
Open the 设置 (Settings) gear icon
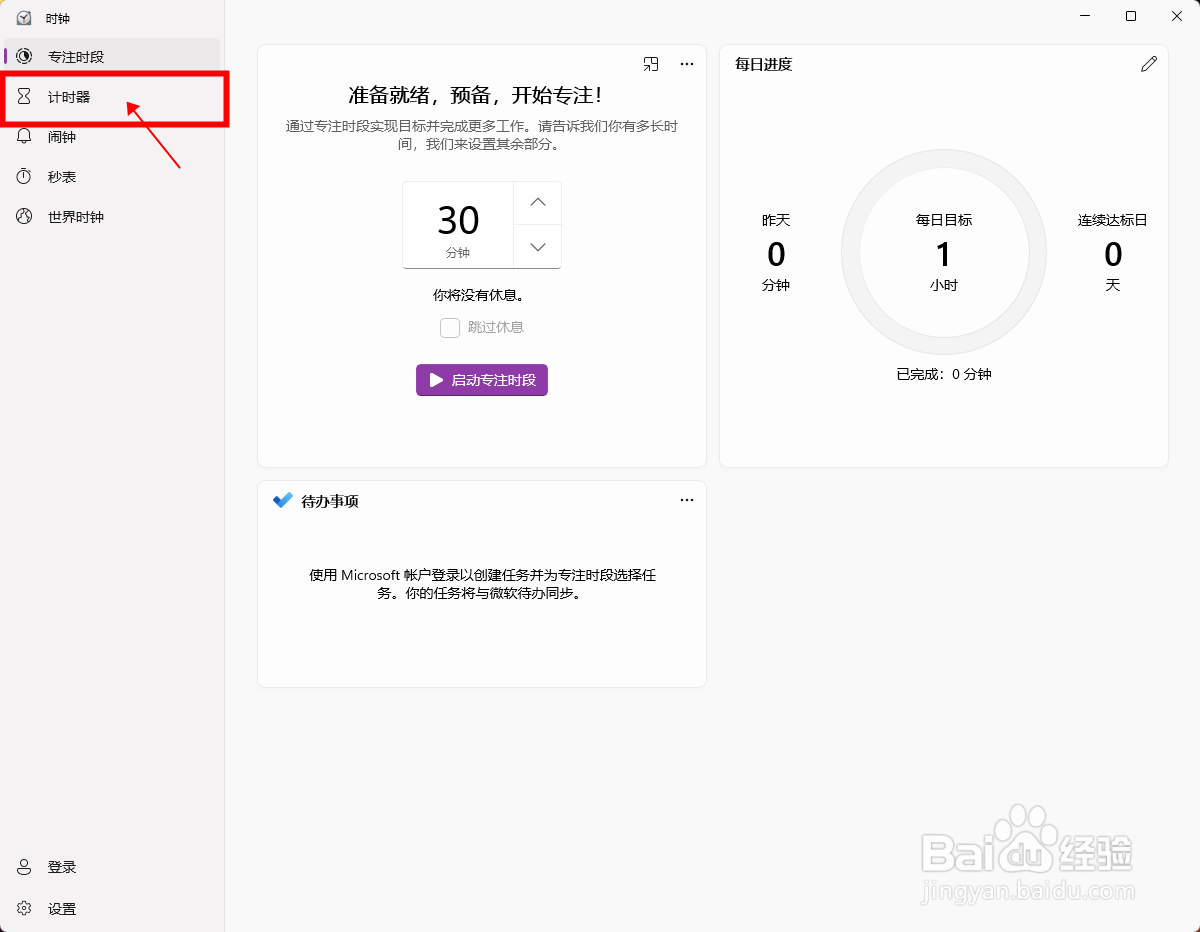click(24, 908)
